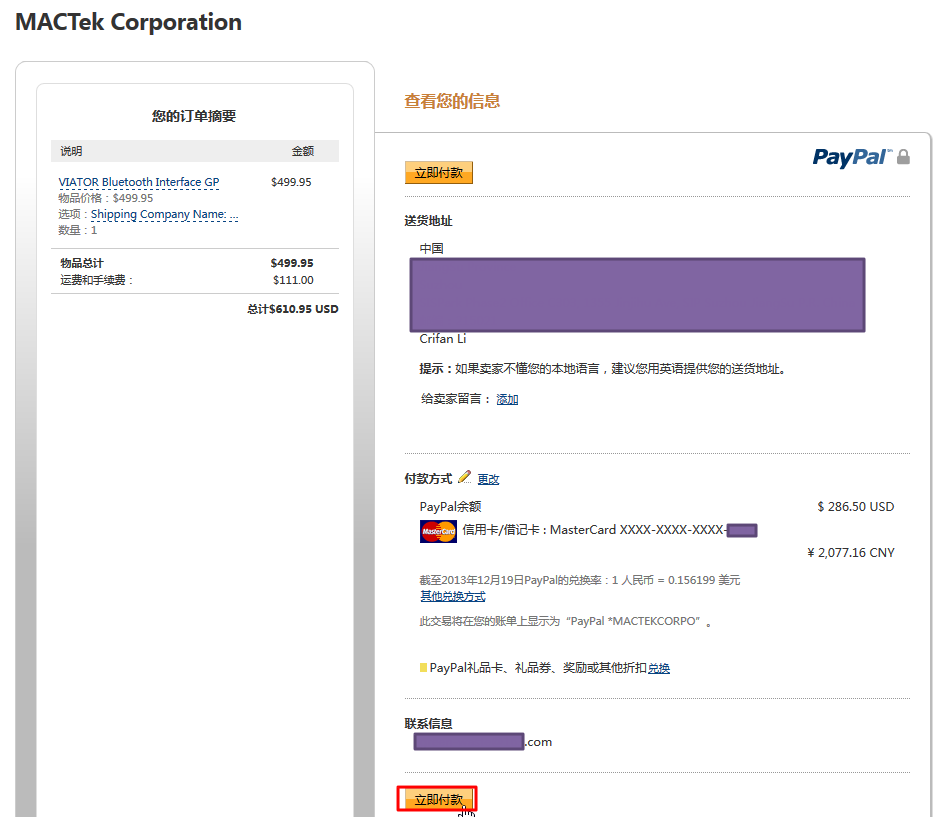This screenshot has height=817, width=936.
Task: Click the 总计$610.95 USD total
Action: coord(292,309)
